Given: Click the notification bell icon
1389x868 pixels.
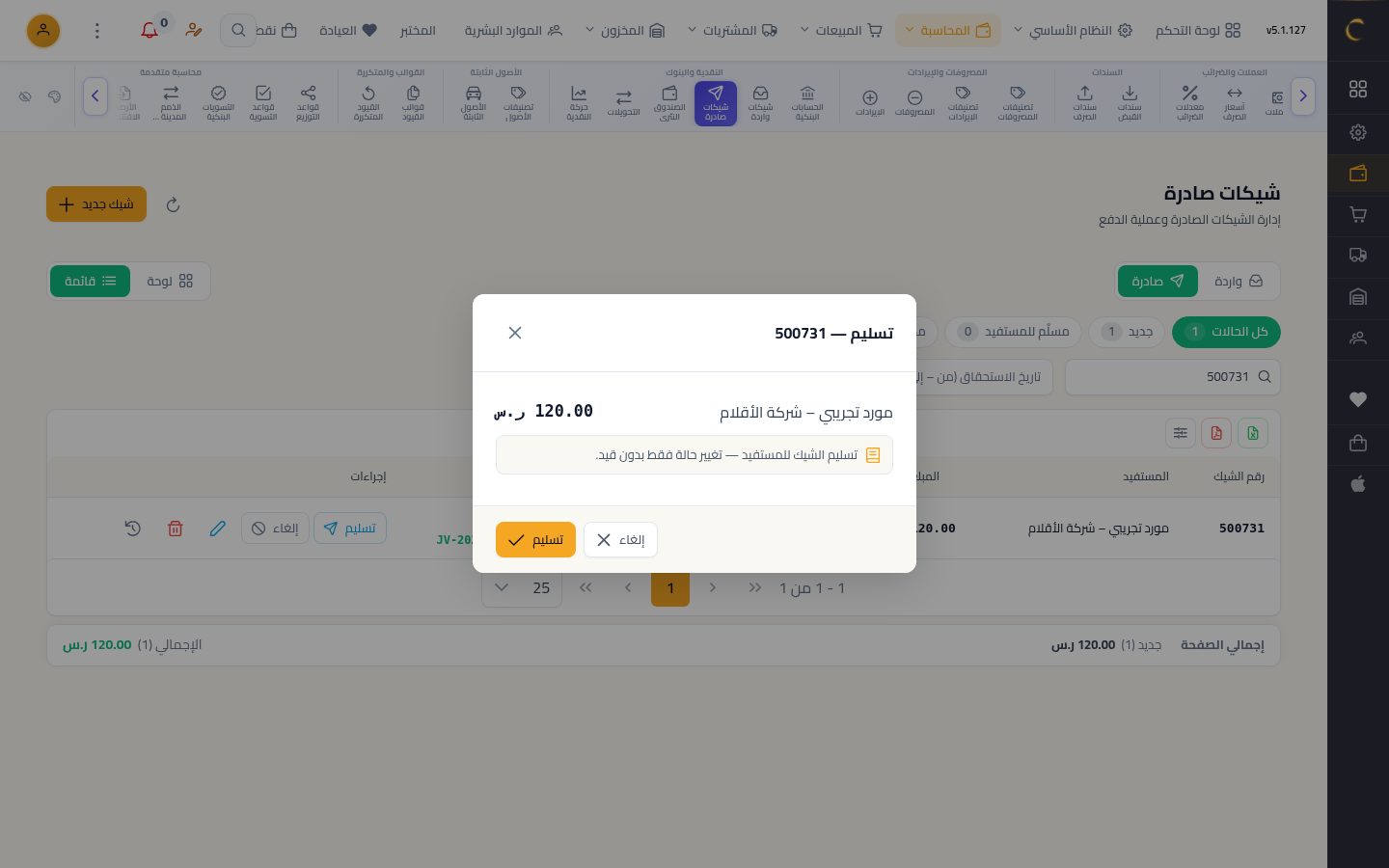Looking at the screenshot, I should pyautogui.click(x=150, y=30).
